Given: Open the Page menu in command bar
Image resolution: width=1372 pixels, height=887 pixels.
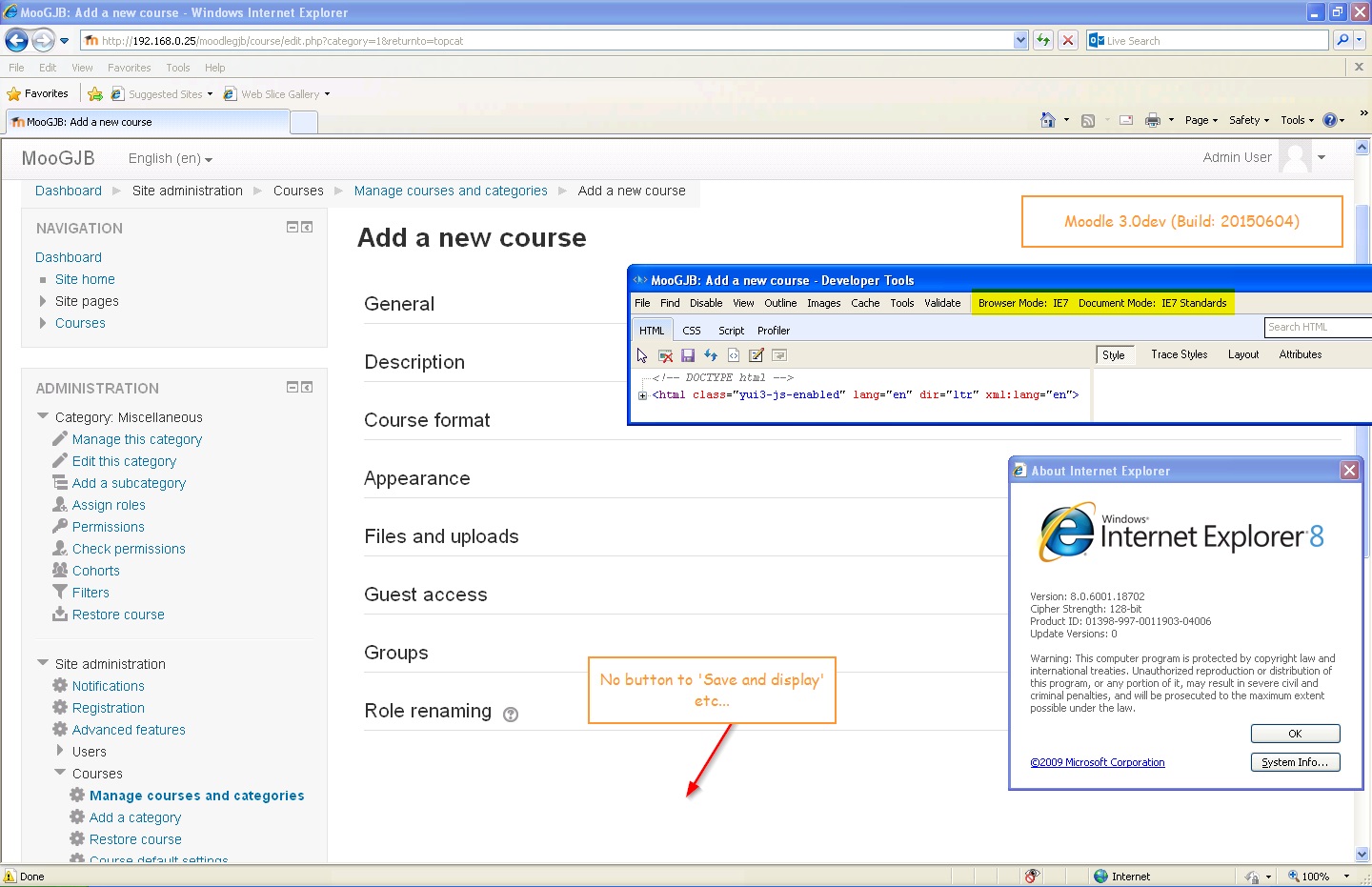Looking at the screenshot, I should point(1201,120).
